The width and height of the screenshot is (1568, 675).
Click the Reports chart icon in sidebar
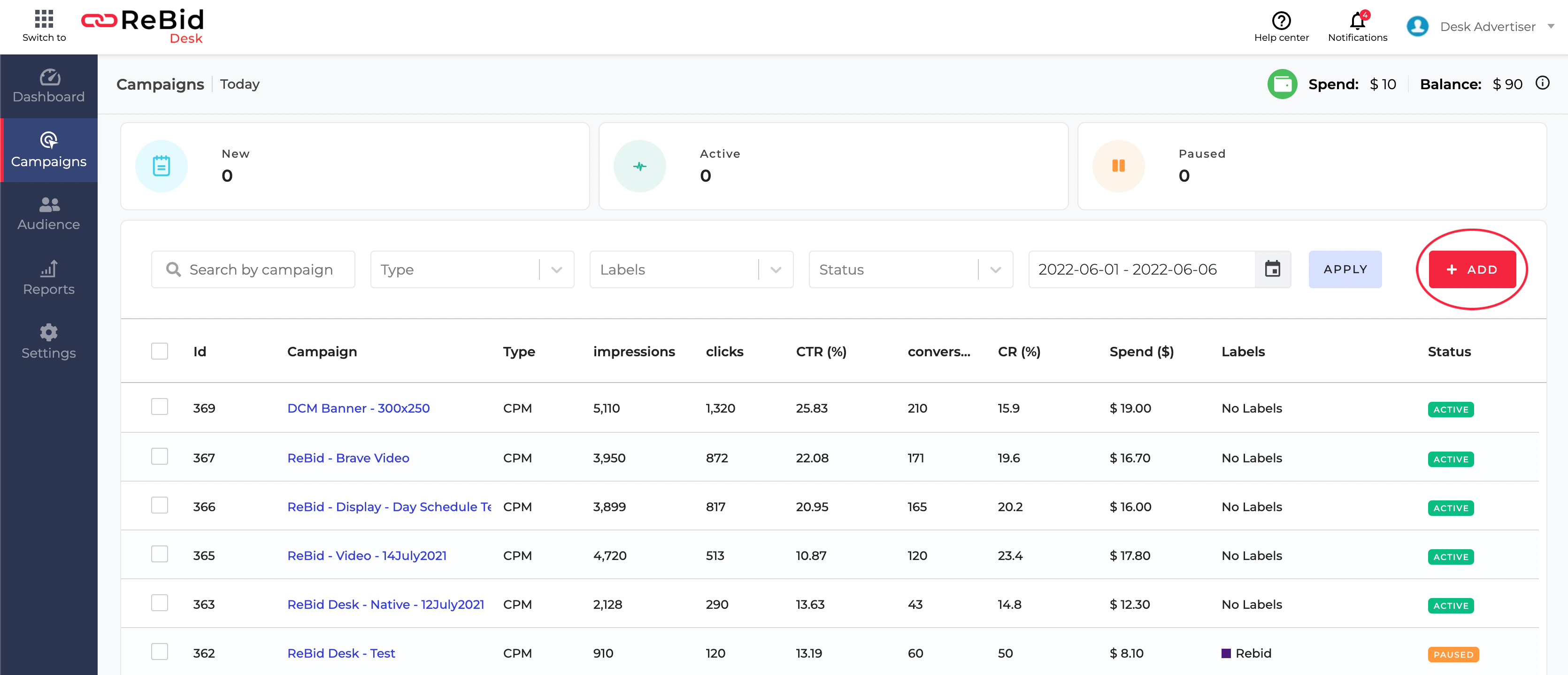49,268
